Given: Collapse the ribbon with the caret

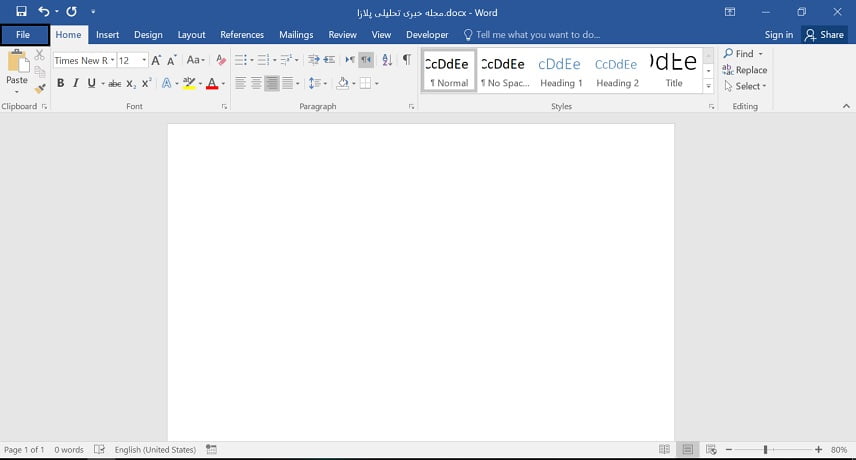Looking at the screenshot, I should [x=846, y=106].
